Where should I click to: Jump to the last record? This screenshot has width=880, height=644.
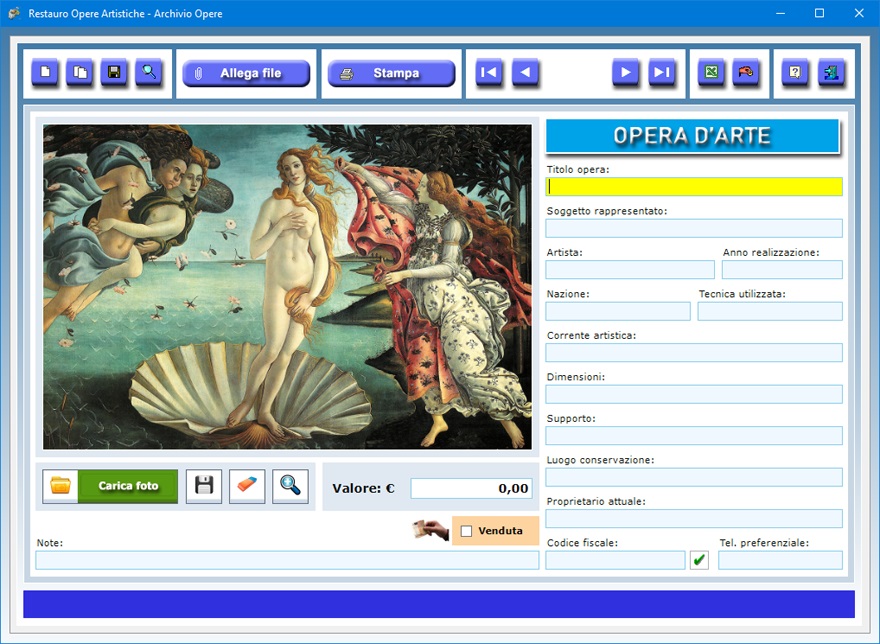[x=661, y=73]
